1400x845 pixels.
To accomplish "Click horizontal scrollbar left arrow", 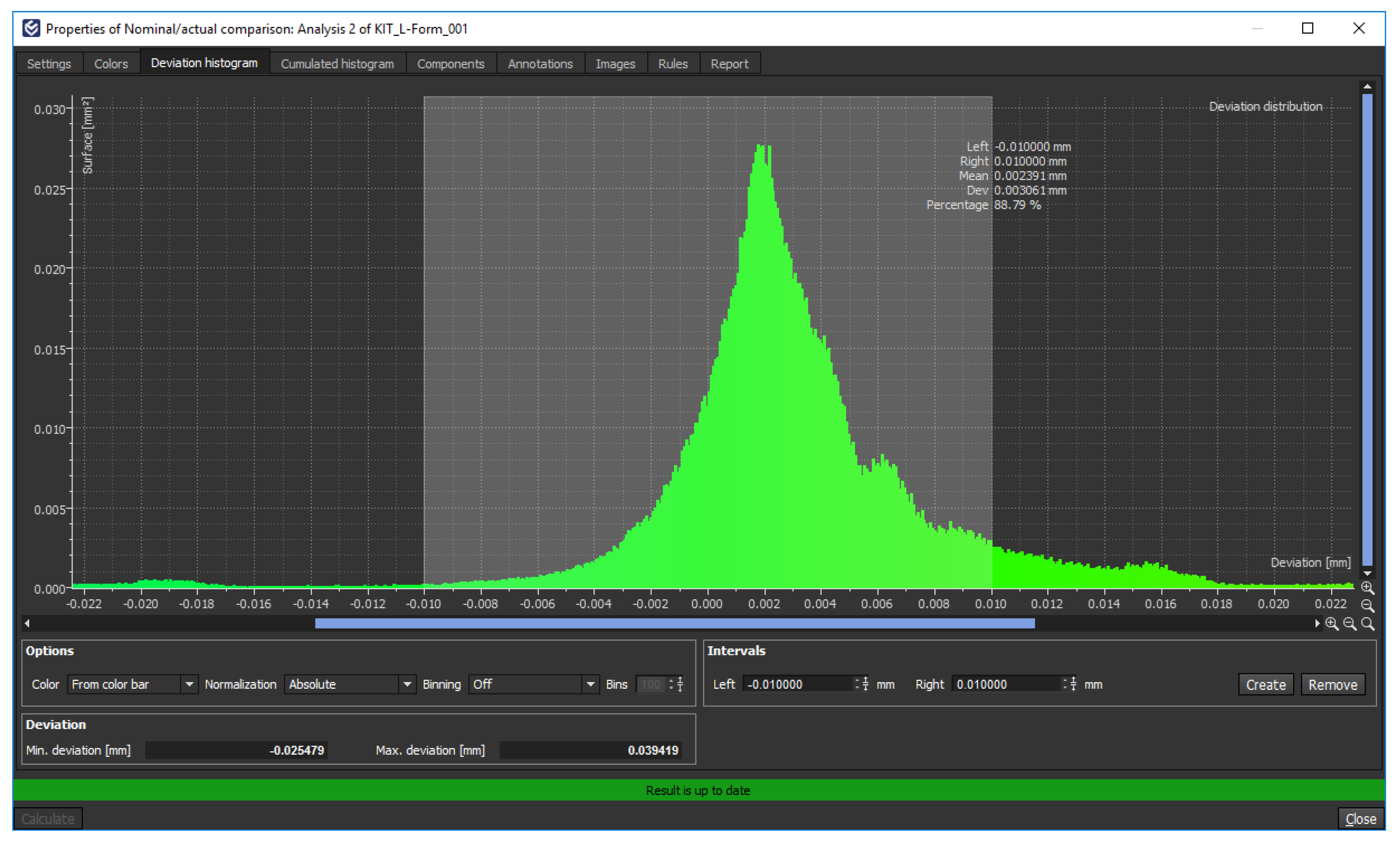I will [x=27, y=623].
